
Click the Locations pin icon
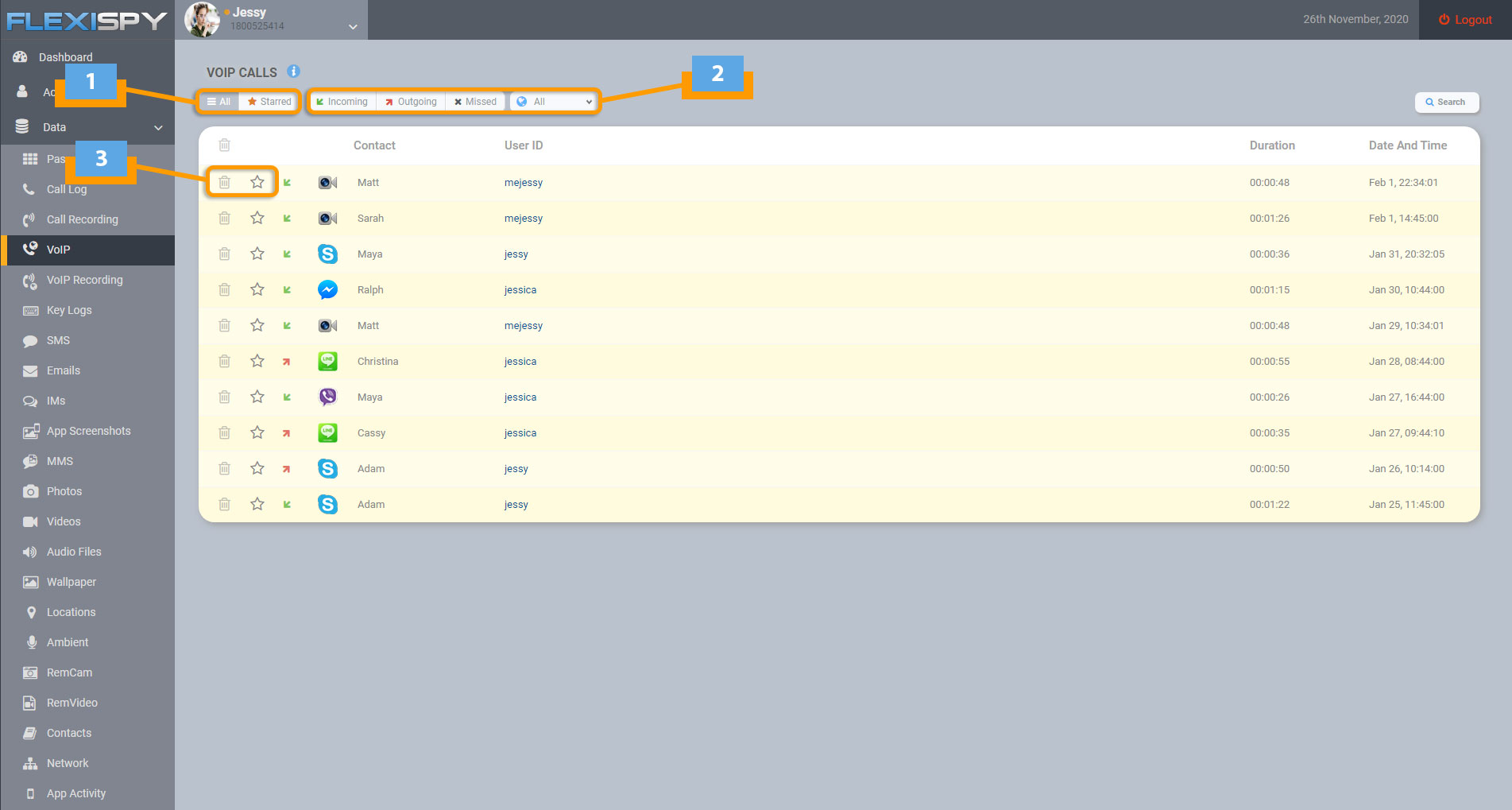click(31, 613)
